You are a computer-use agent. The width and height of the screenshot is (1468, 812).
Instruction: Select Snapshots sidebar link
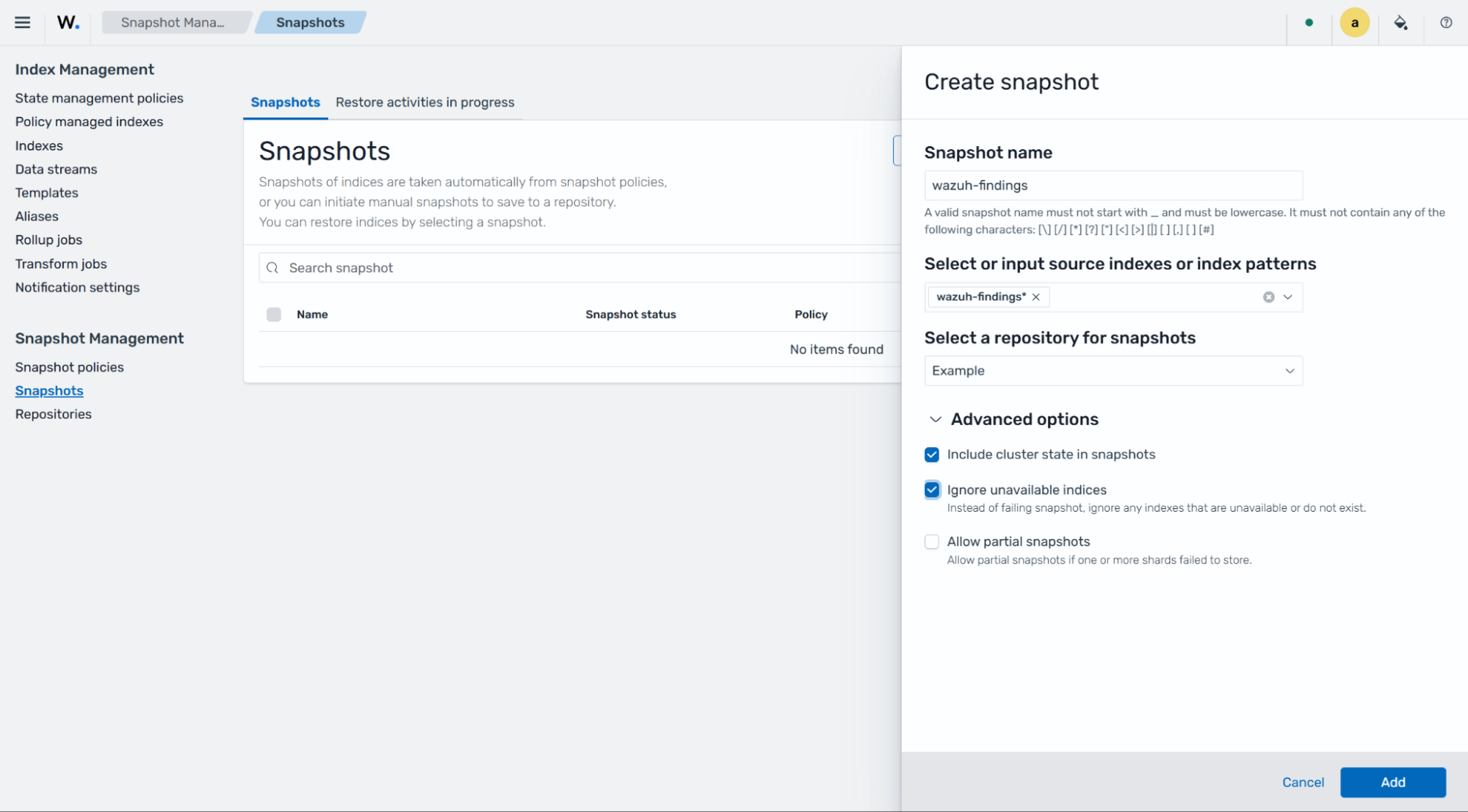pyautogui.click(x=49, y=391)
